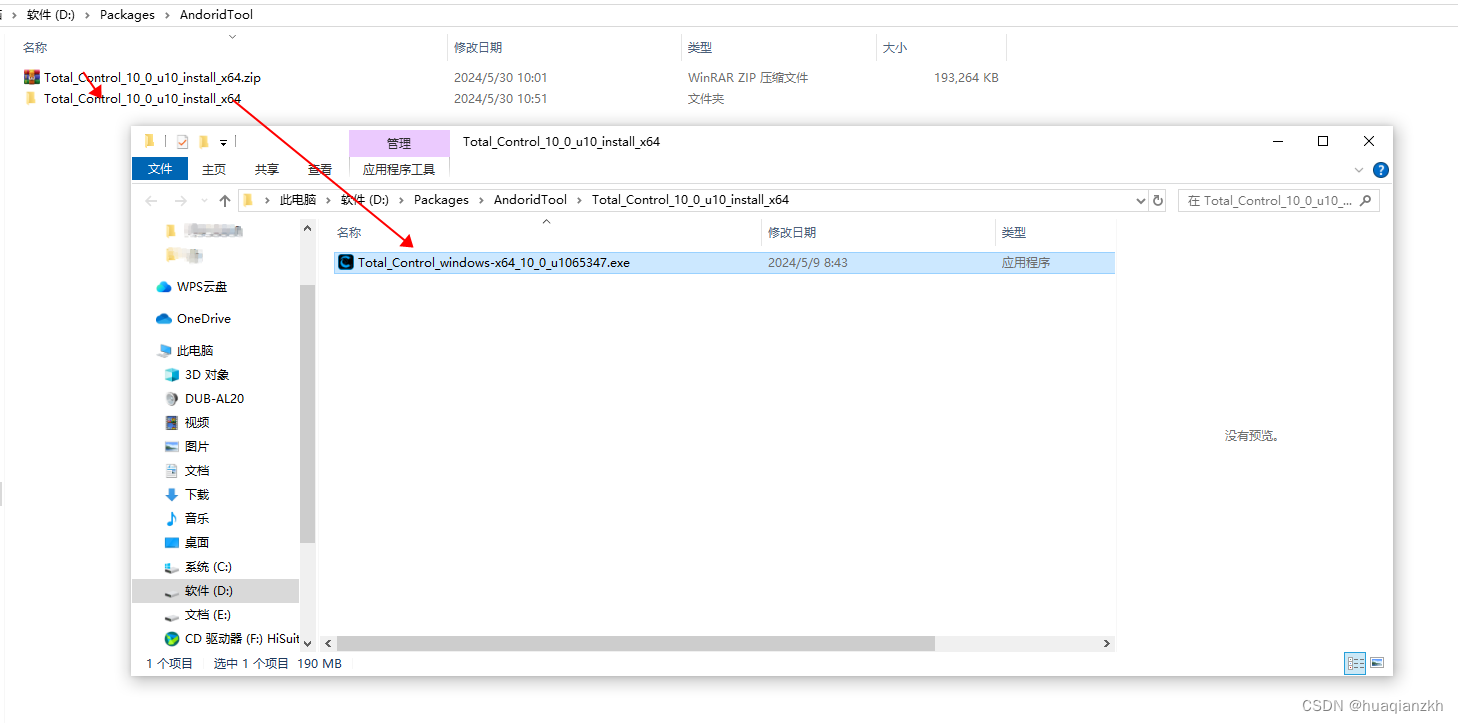Image resolution: width=1458 pixels, height=723 pixels.
Task: Expand the ribbon with the chevron
Action: (1359, 170)
